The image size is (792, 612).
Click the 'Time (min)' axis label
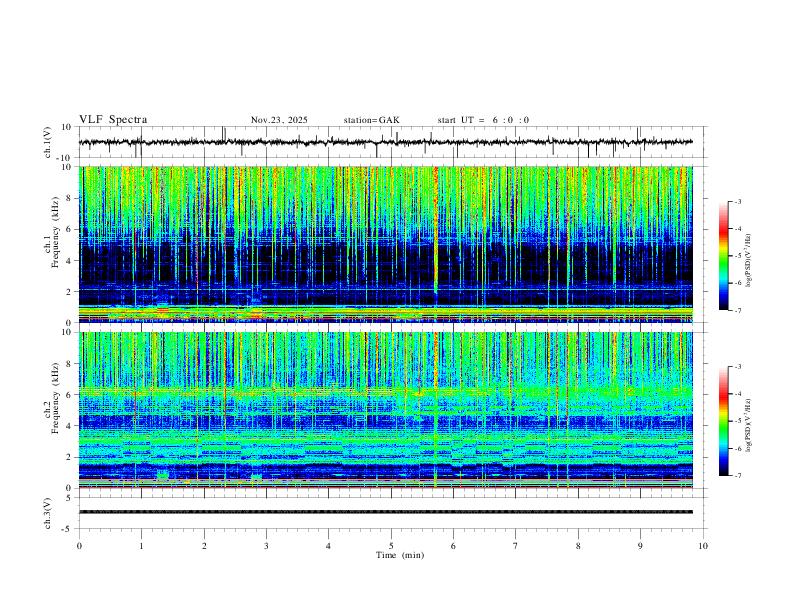400,555
